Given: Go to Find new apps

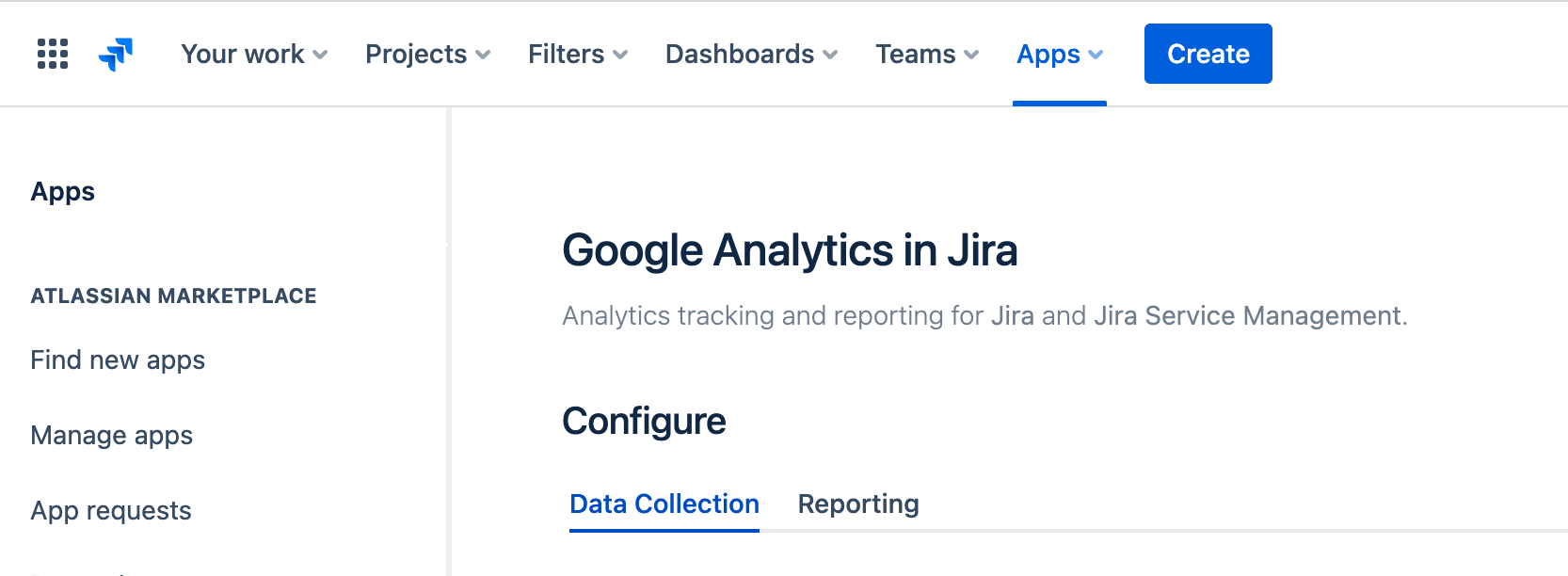Looking at the screenshot, I should tap(118, 360).
